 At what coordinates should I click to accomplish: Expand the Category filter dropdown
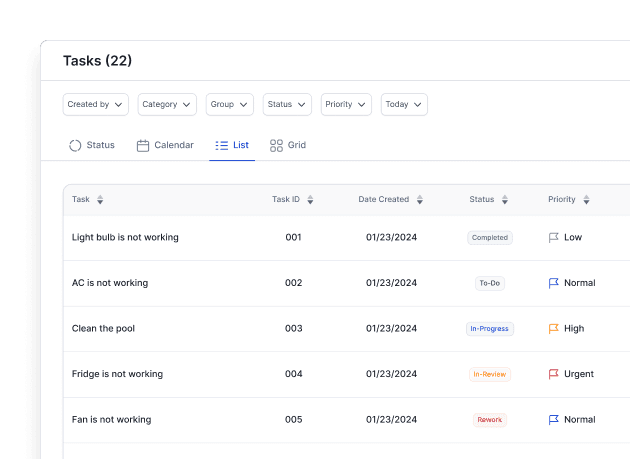168,104
